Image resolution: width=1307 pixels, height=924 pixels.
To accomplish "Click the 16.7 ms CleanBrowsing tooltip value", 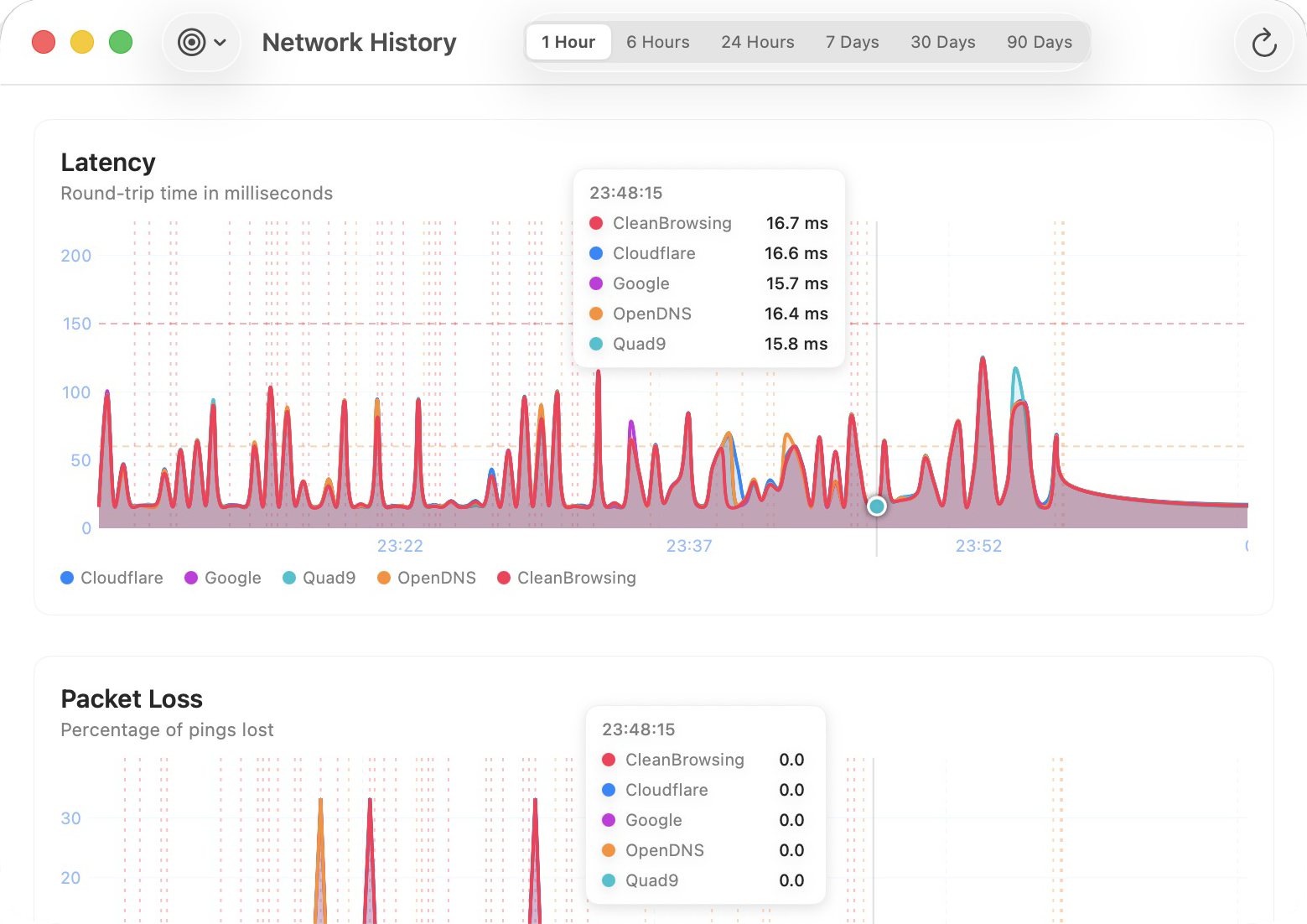I will click(796, 223).
